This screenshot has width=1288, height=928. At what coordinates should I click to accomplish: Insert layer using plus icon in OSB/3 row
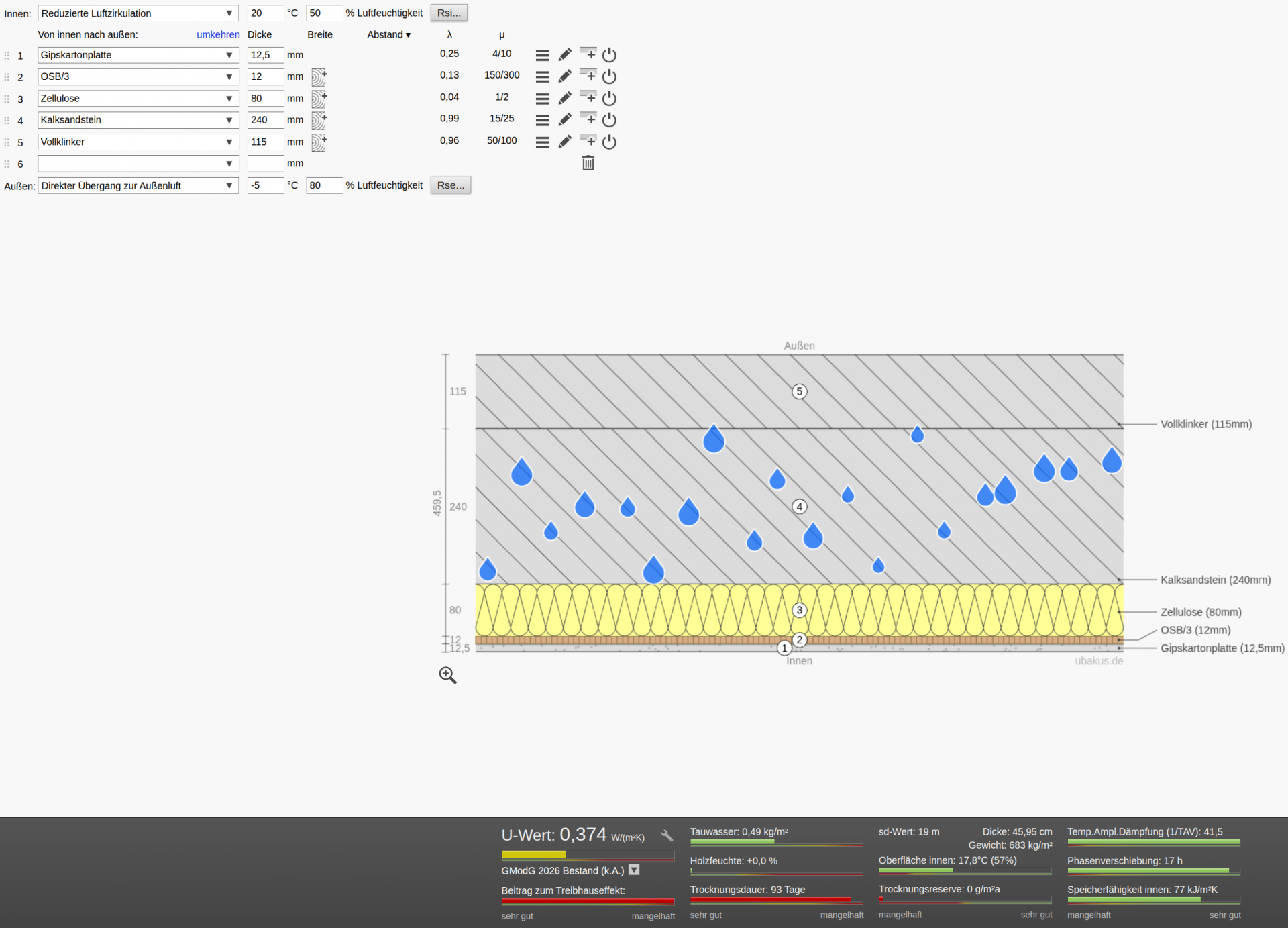[588, 75]
